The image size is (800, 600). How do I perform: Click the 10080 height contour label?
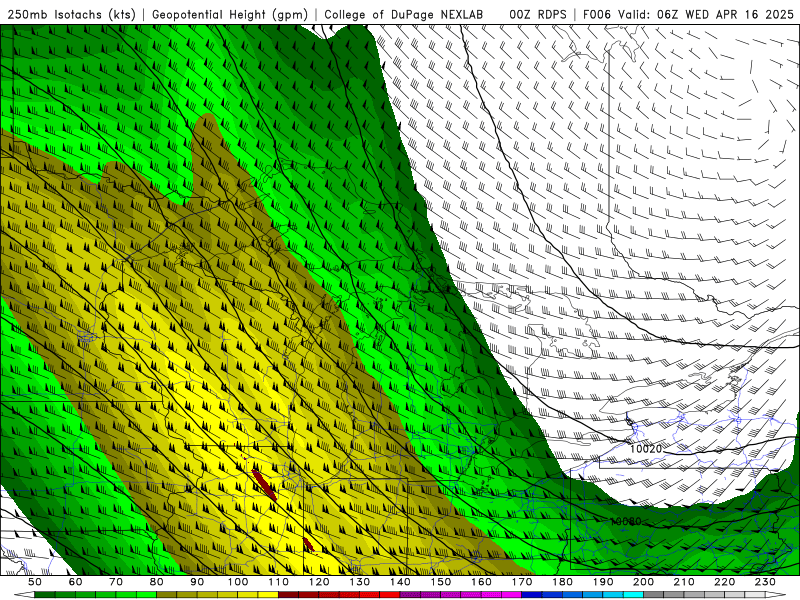click(x=626, y=521)
